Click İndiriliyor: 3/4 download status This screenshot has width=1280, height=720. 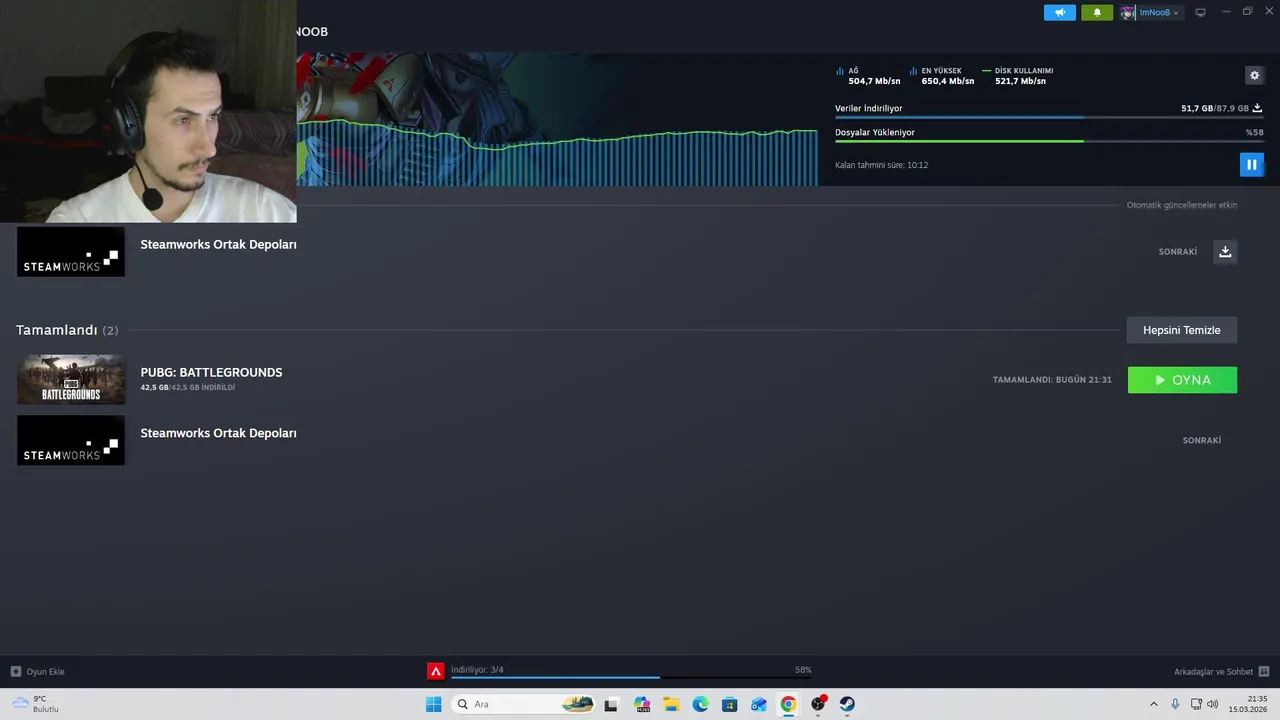(x=477, y=670)
